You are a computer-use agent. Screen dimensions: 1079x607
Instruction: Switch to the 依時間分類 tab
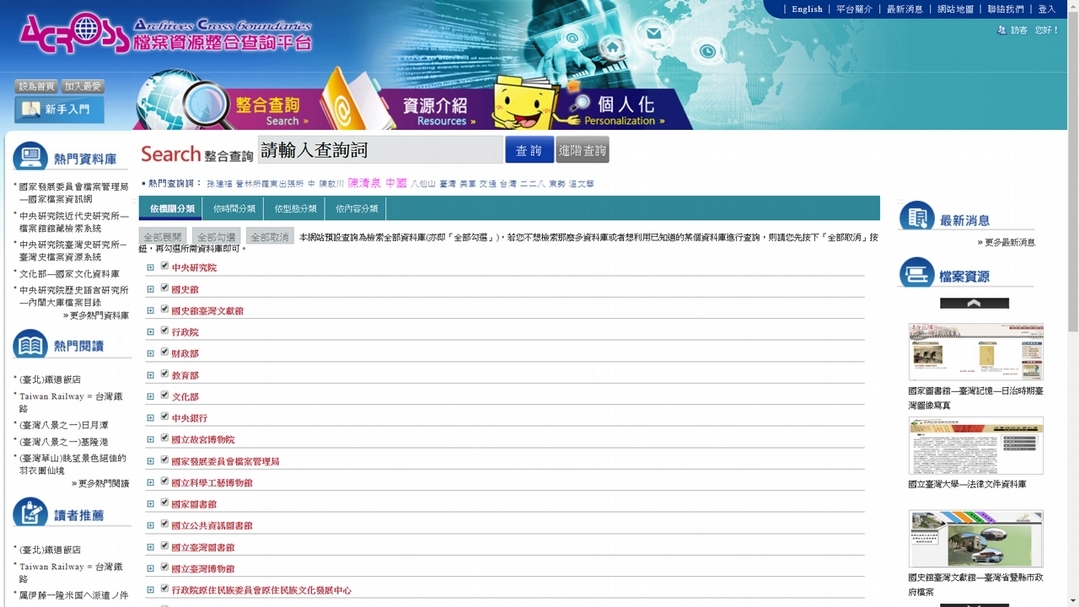point(234,209)
